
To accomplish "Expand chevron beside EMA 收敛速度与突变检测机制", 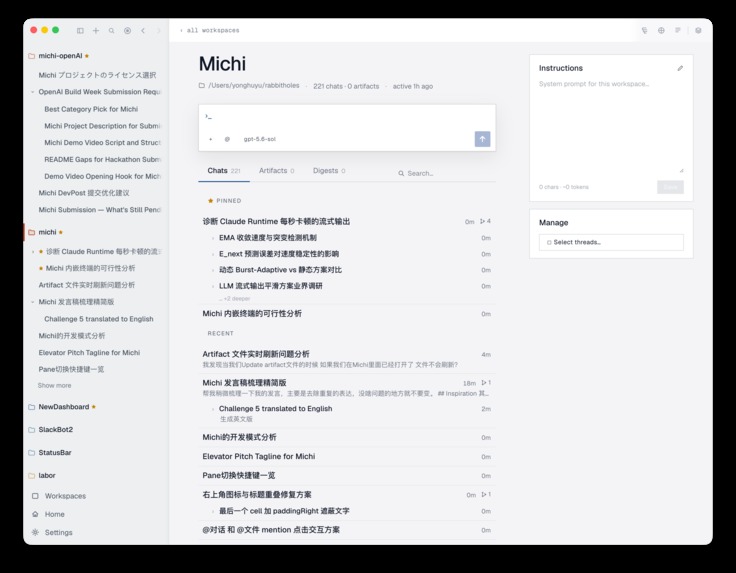I will pyautogui.click(x=213, y=238).
